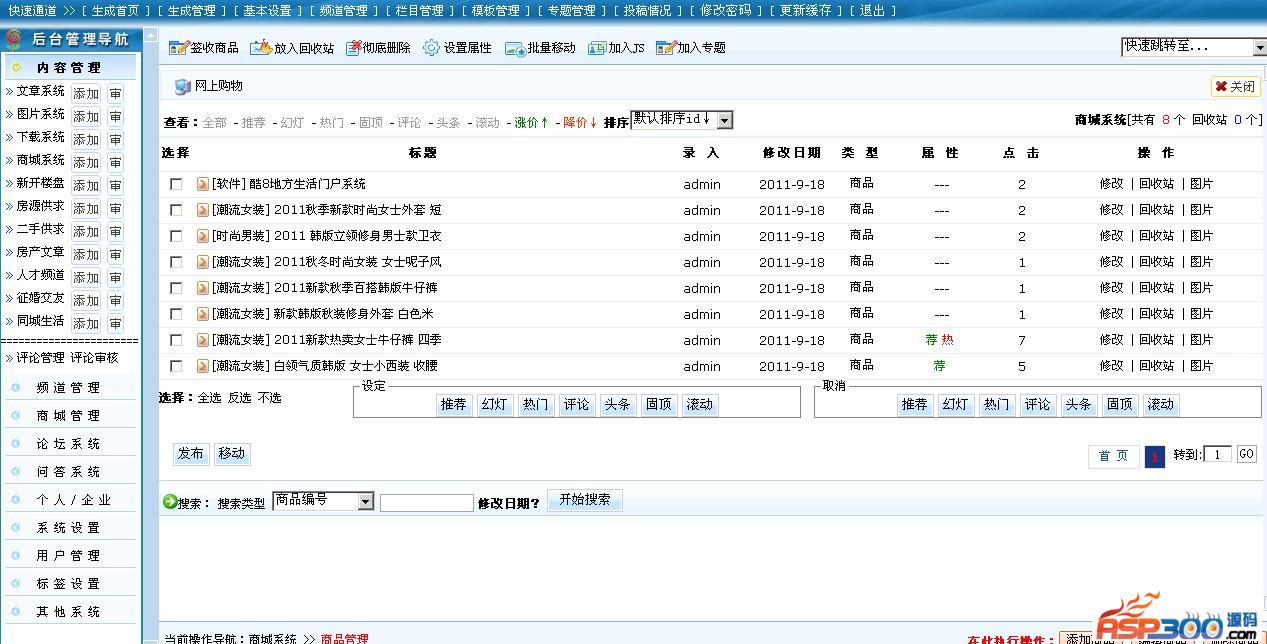Click the 后台管理导航 logo icon
The width and height of the screenshot is (1267, 644).
click(x=15, y=40)
